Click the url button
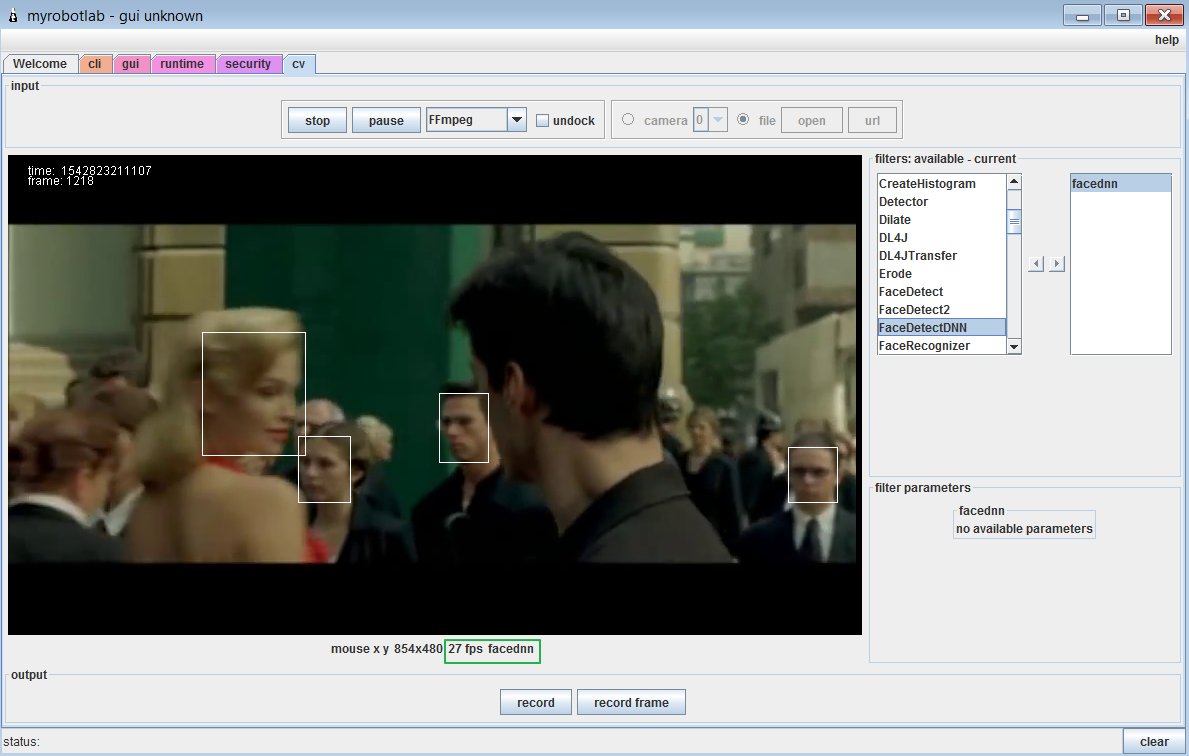Viewport: 1189px width, 756px height. [x=872, y=121]
